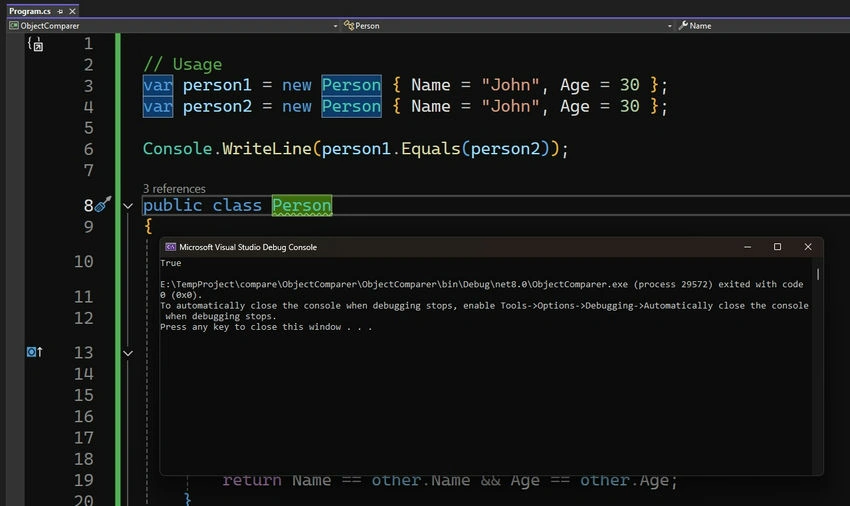Click the Equals method call on line 6
Image resolution: width=850 pixels, height=506 pixels.
click(x=430, y=149)
